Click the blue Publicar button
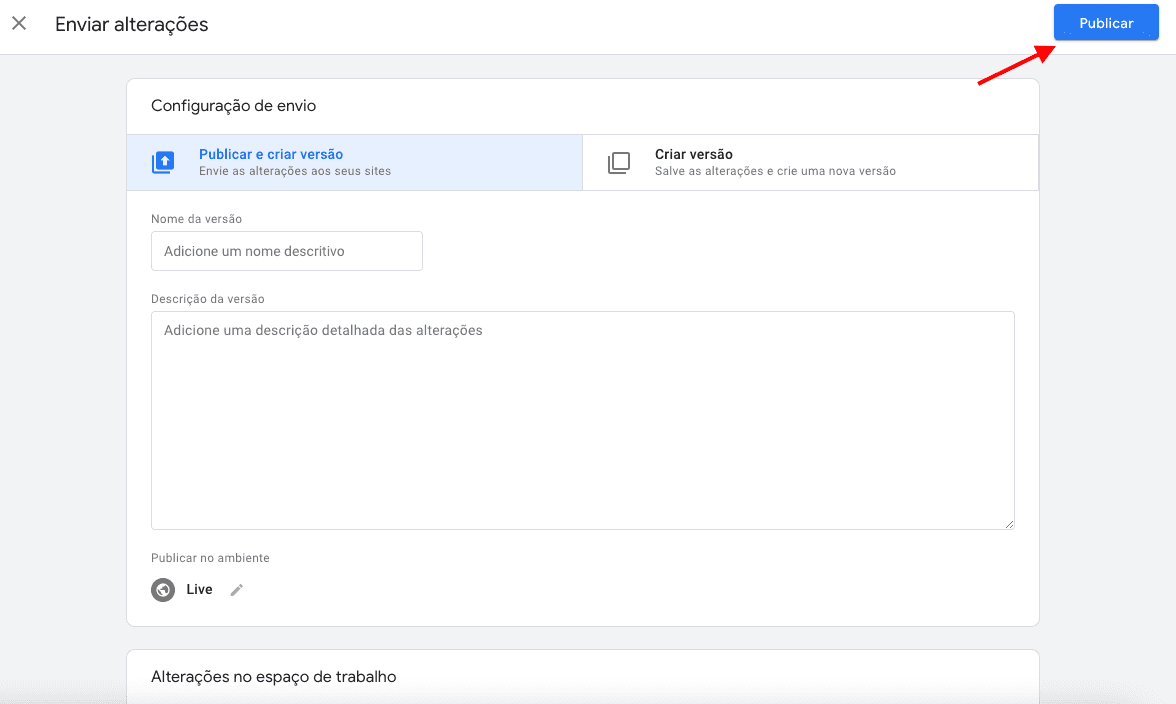The height and width of the screenshot is (704, 1176). 1105,23
